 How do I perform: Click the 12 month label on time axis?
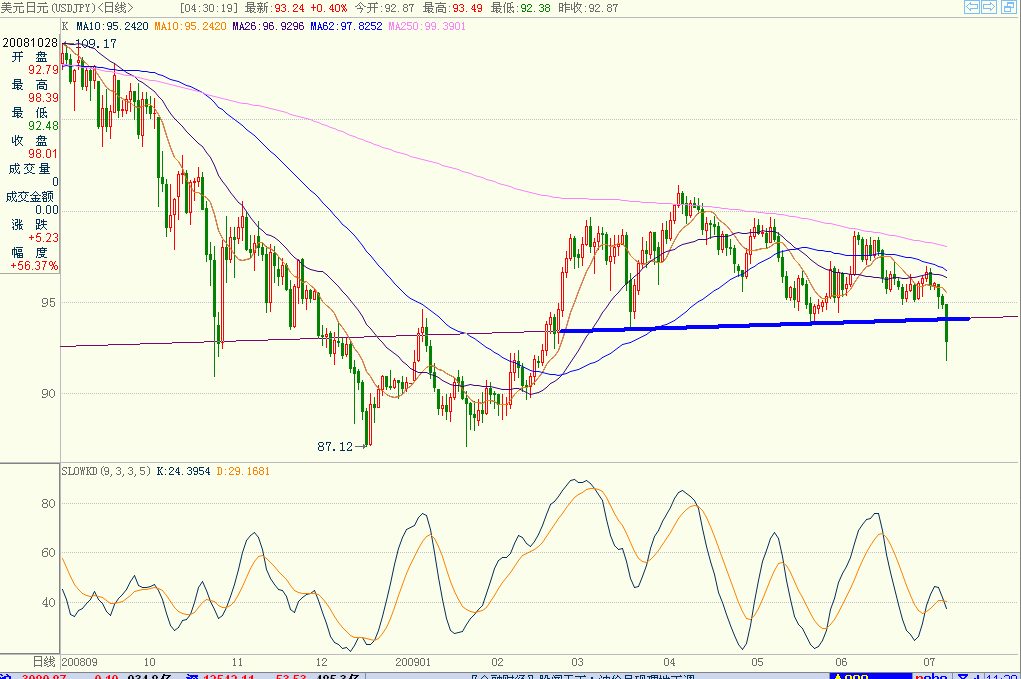322,662
